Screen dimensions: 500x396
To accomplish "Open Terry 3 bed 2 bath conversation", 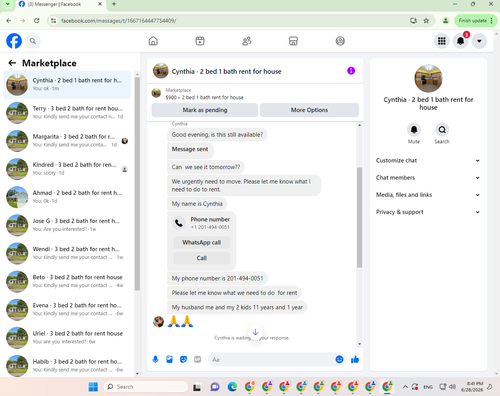I will (67, 112).
